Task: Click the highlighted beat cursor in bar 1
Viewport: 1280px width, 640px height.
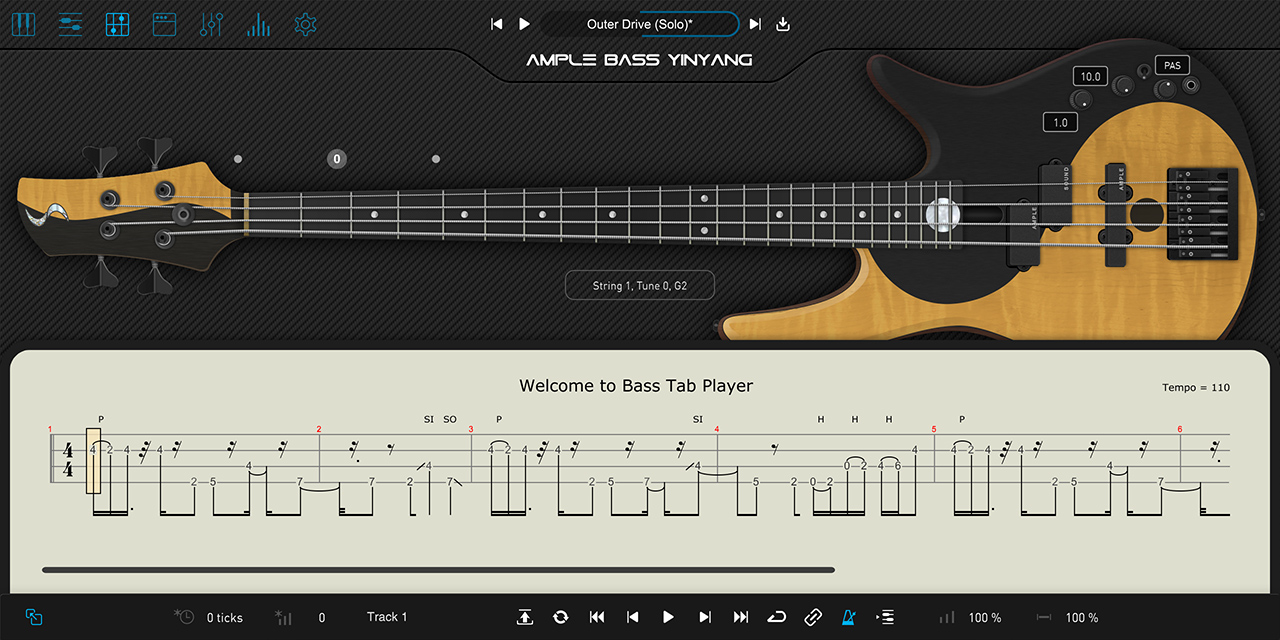Action: pyautogui.click(x=93, y=460)
